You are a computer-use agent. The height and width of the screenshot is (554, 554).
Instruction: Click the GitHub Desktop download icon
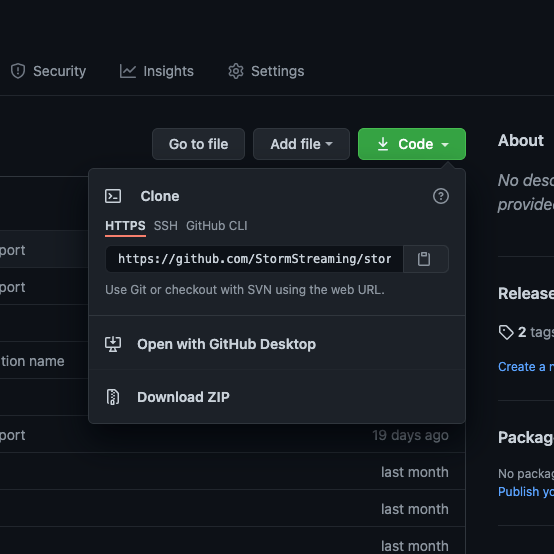click(113, 344)
